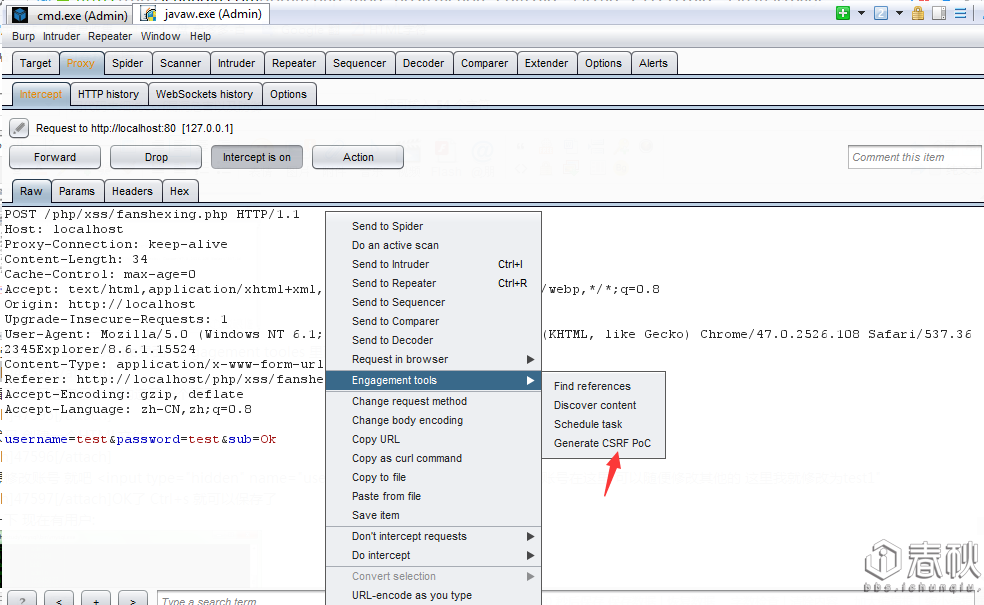The width and height of the screenshot is (984, 605).
Task: Click the Drop button
Action: coord(156,158)
